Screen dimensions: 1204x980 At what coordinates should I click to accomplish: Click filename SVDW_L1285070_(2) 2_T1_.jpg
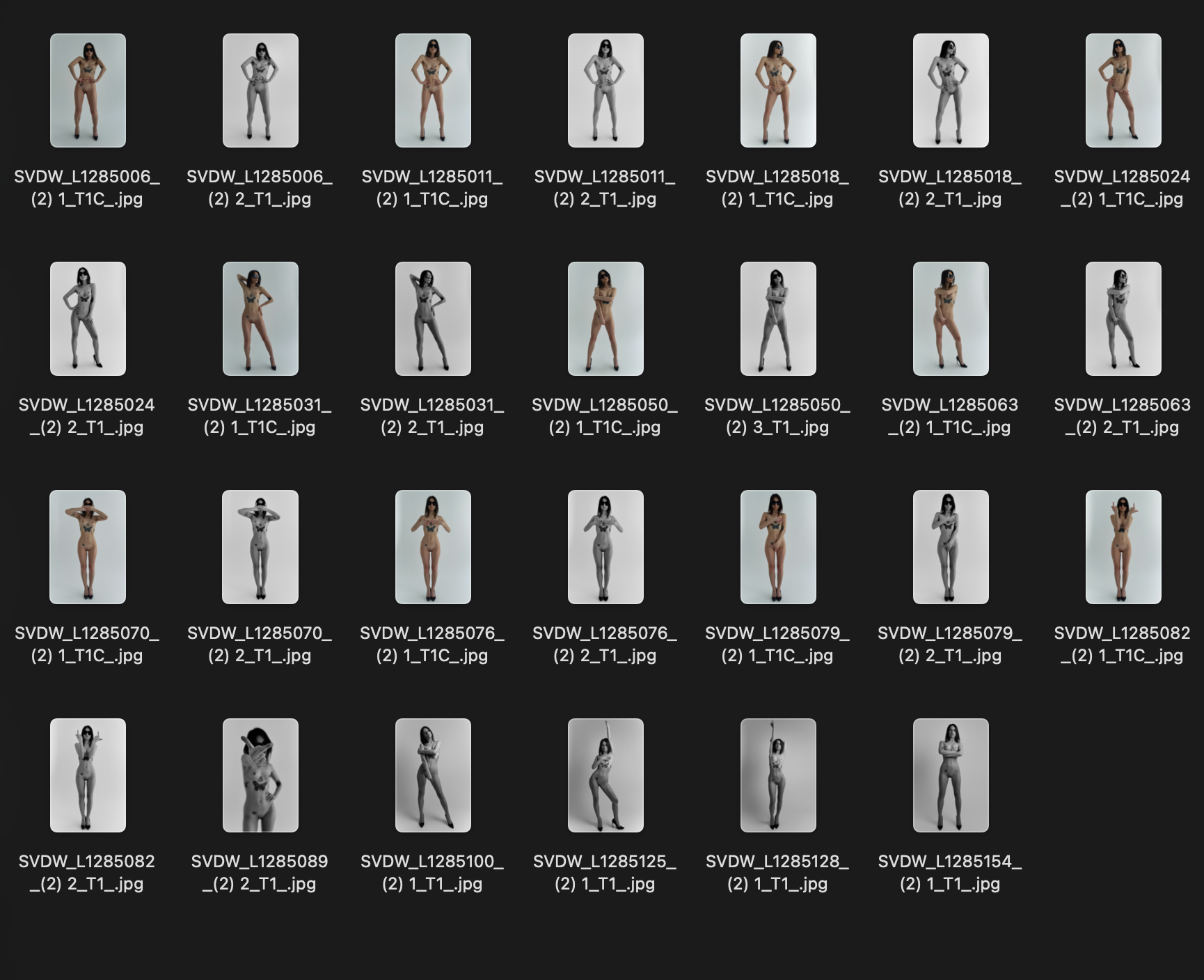pos(260,645)
